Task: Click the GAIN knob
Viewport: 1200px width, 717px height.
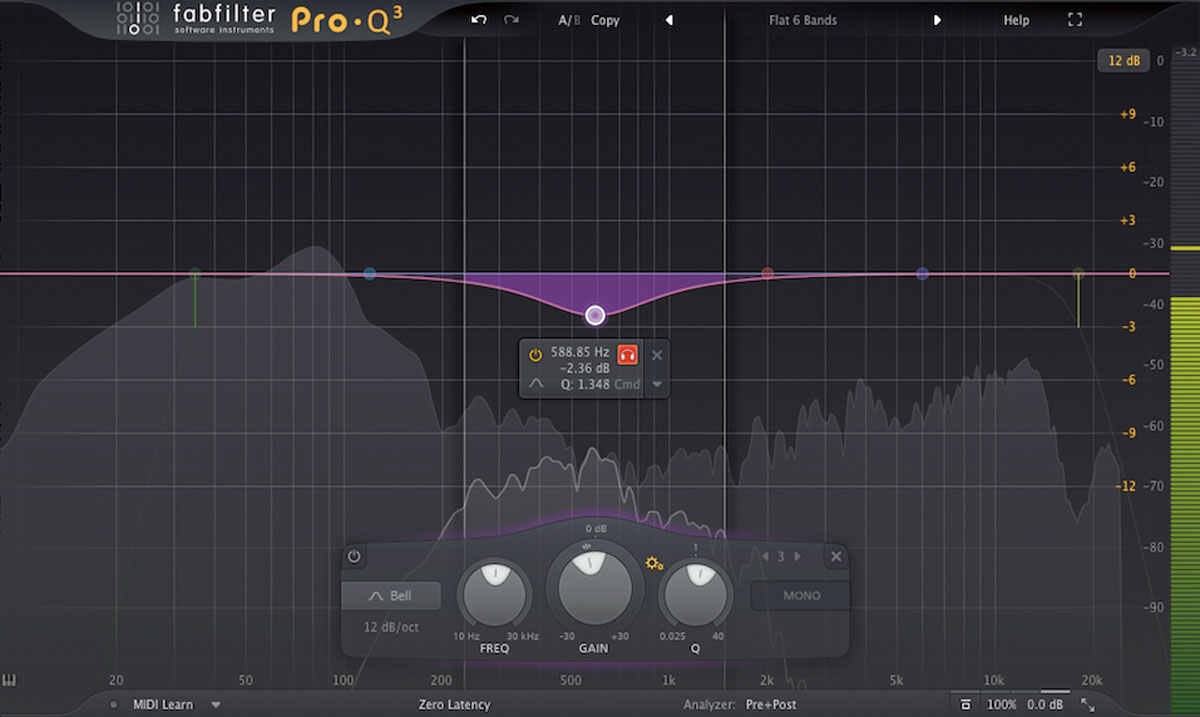Action: coord(594,587)
